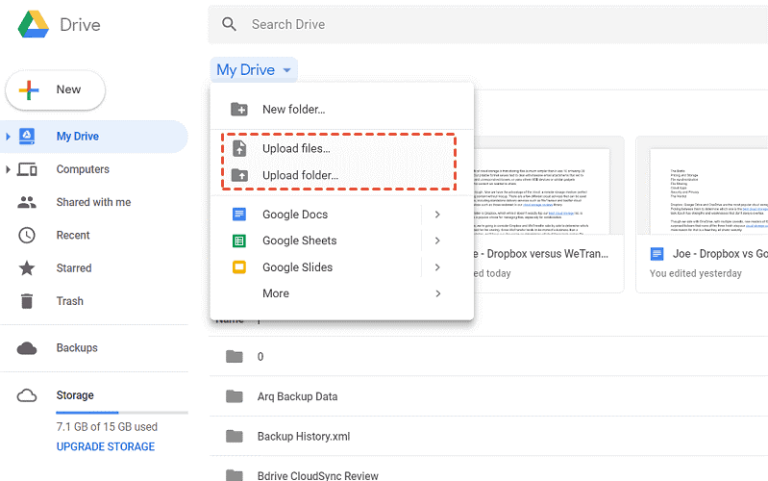Click You edited yesterday text
Screen dimensions: 768x481
696,273
